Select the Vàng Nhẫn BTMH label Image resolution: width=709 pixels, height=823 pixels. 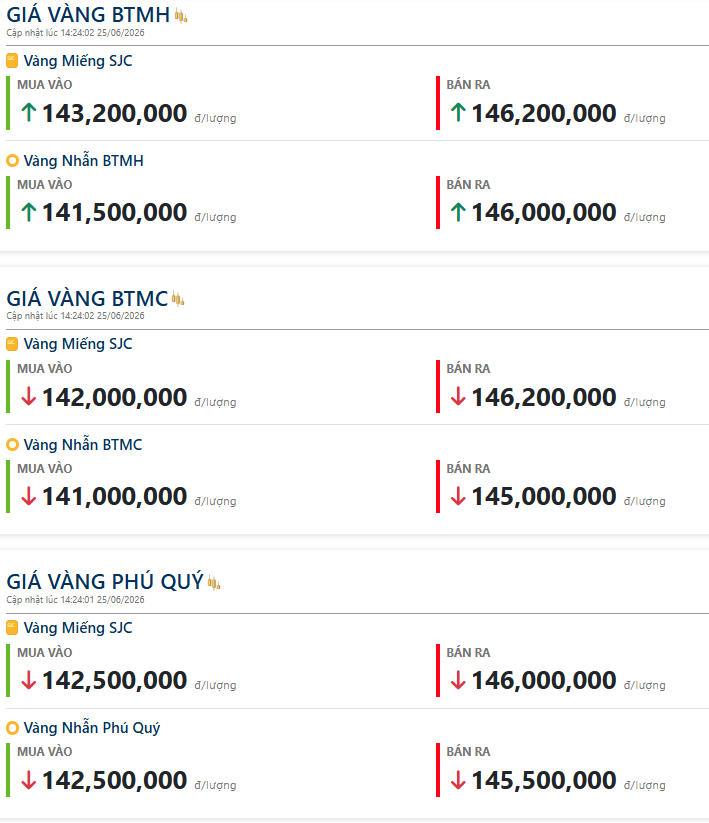[83, 161]
